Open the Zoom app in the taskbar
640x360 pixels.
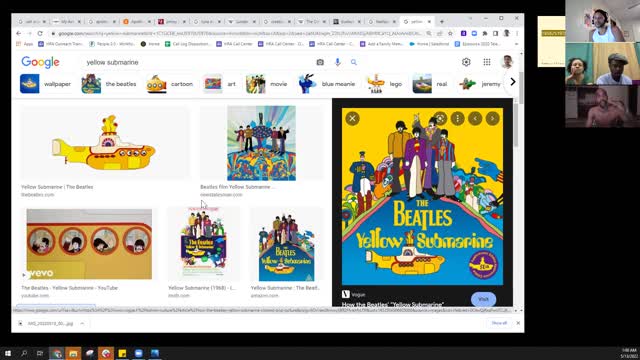(x=138, y=353)
